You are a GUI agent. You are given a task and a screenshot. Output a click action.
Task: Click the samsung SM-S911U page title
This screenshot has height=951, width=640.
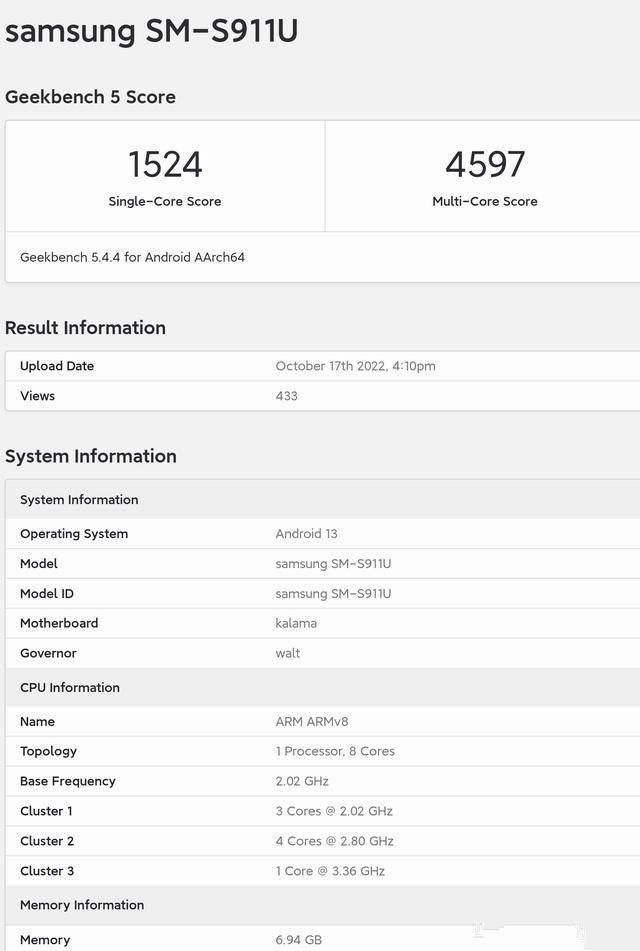click(152, 31)
